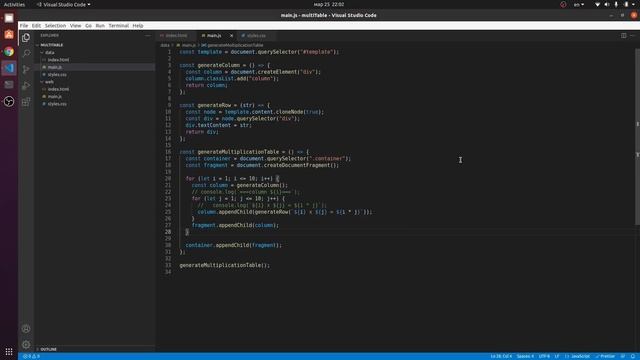
Task: Click the UTF-8 encoding indicator
Action: 544,356
